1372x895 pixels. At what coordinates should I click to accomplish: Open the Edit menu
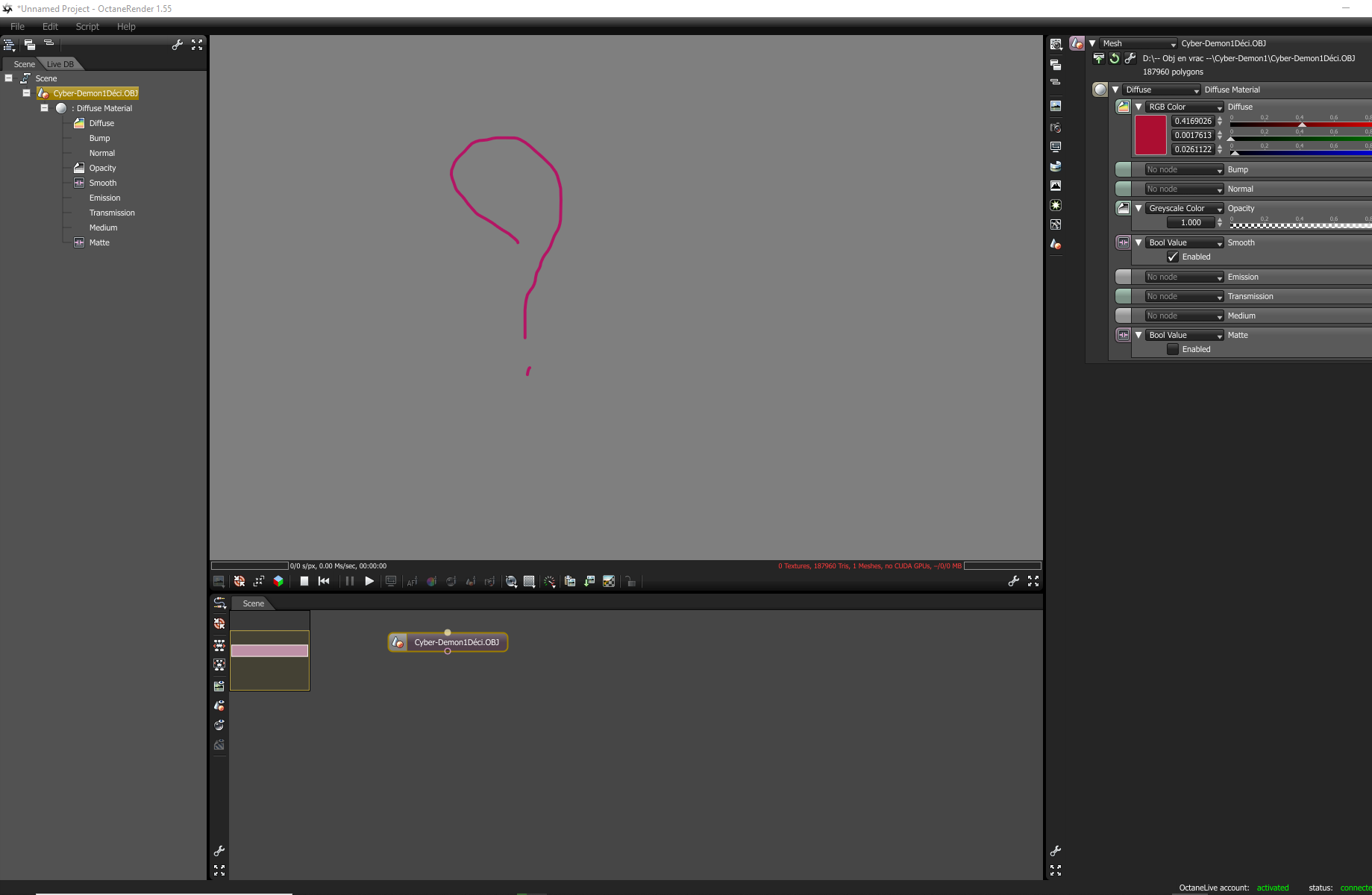click(x=50, y=26)
